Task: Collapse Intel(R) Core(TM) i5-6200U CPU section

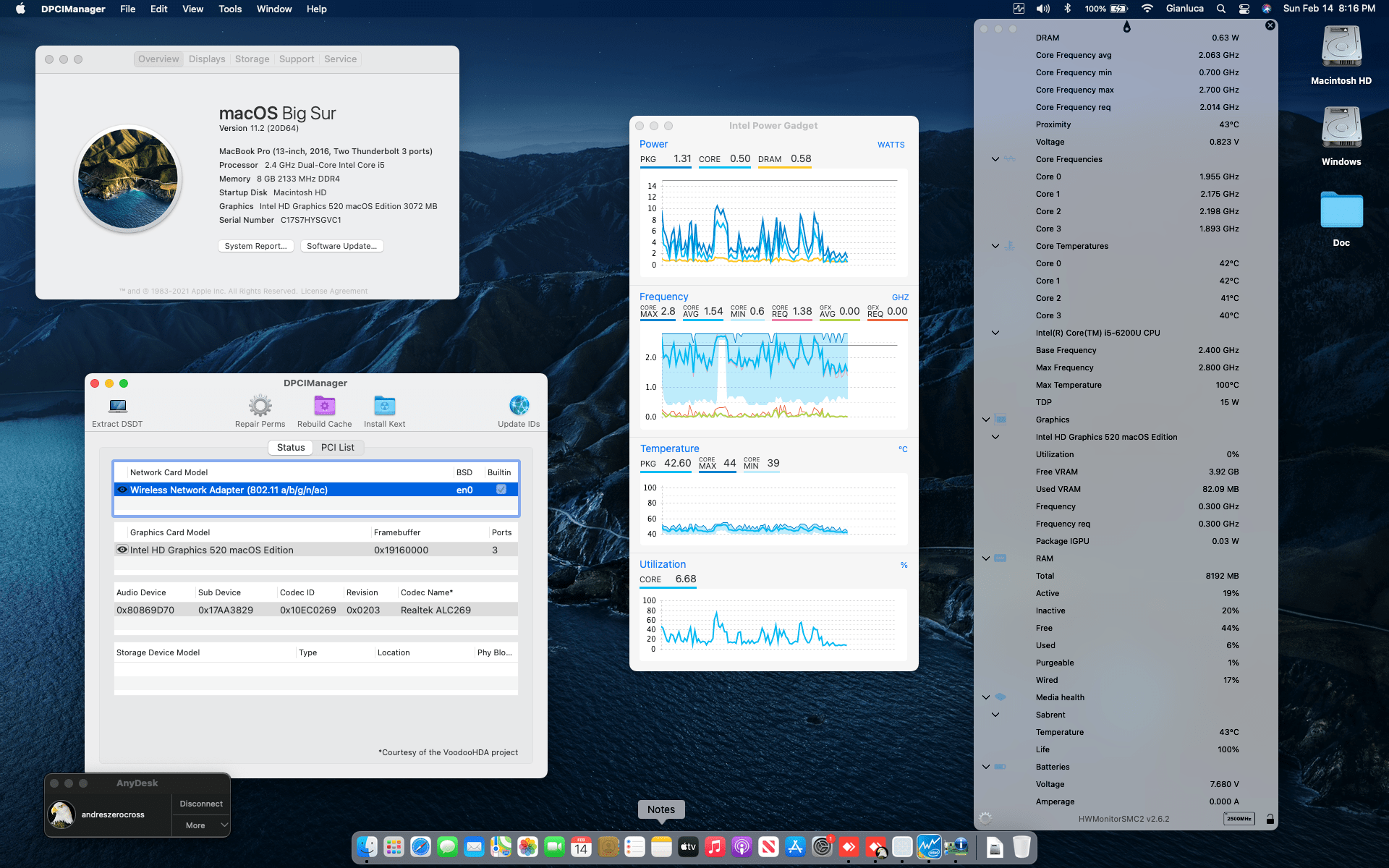Action: pyautogui.click(x=995, y=333)
